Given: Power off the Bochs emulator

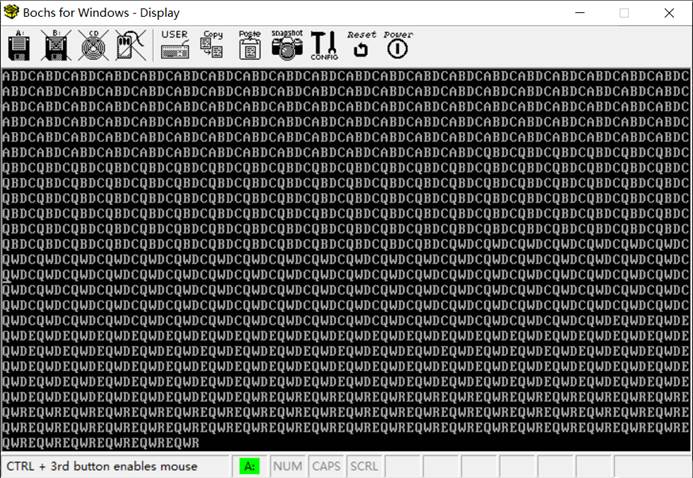Looking at the screenshot, I should point(398,45).
